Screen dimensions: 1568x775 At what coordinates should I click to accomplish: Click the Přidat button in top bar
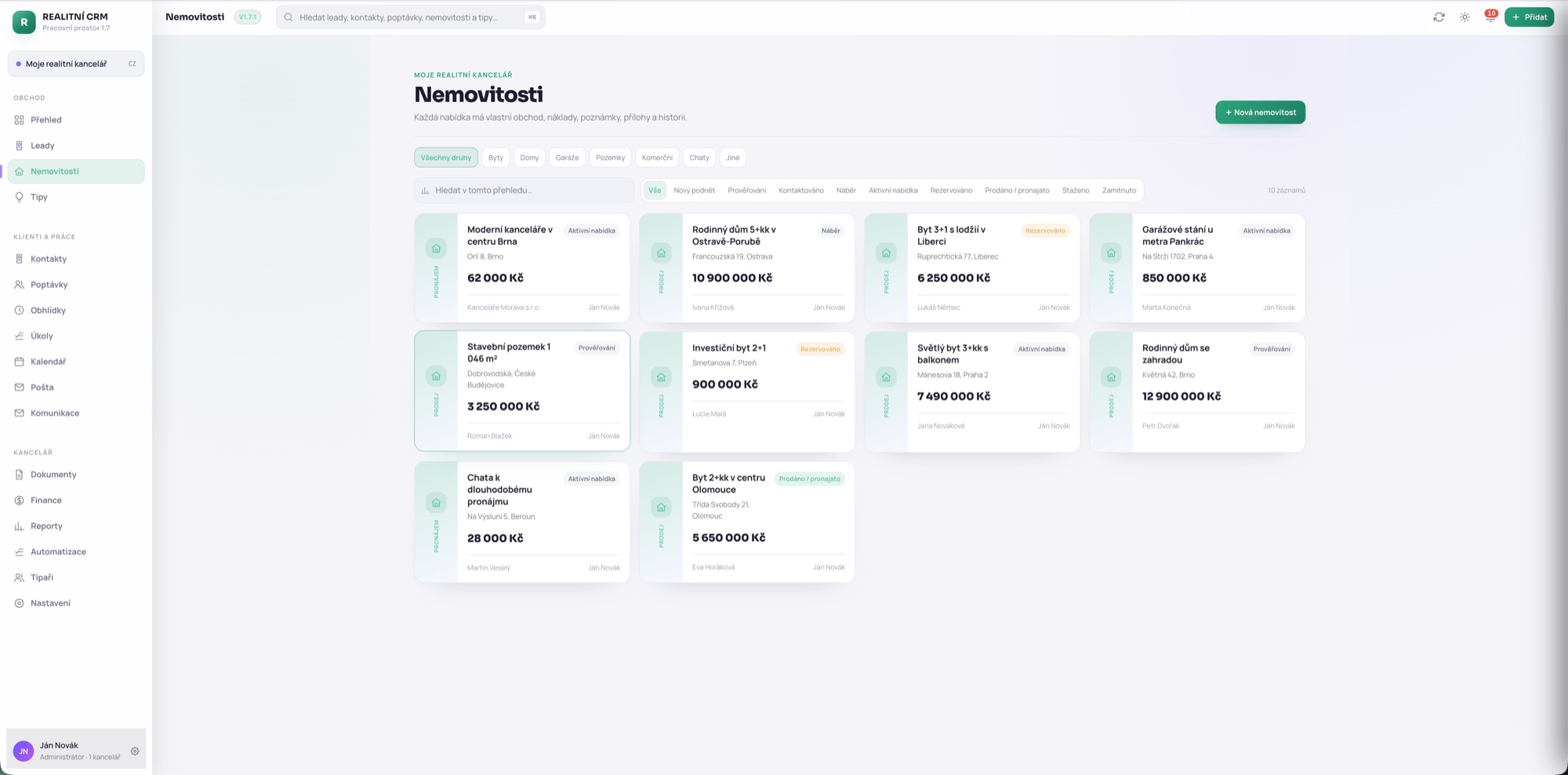pos(1529,17)
